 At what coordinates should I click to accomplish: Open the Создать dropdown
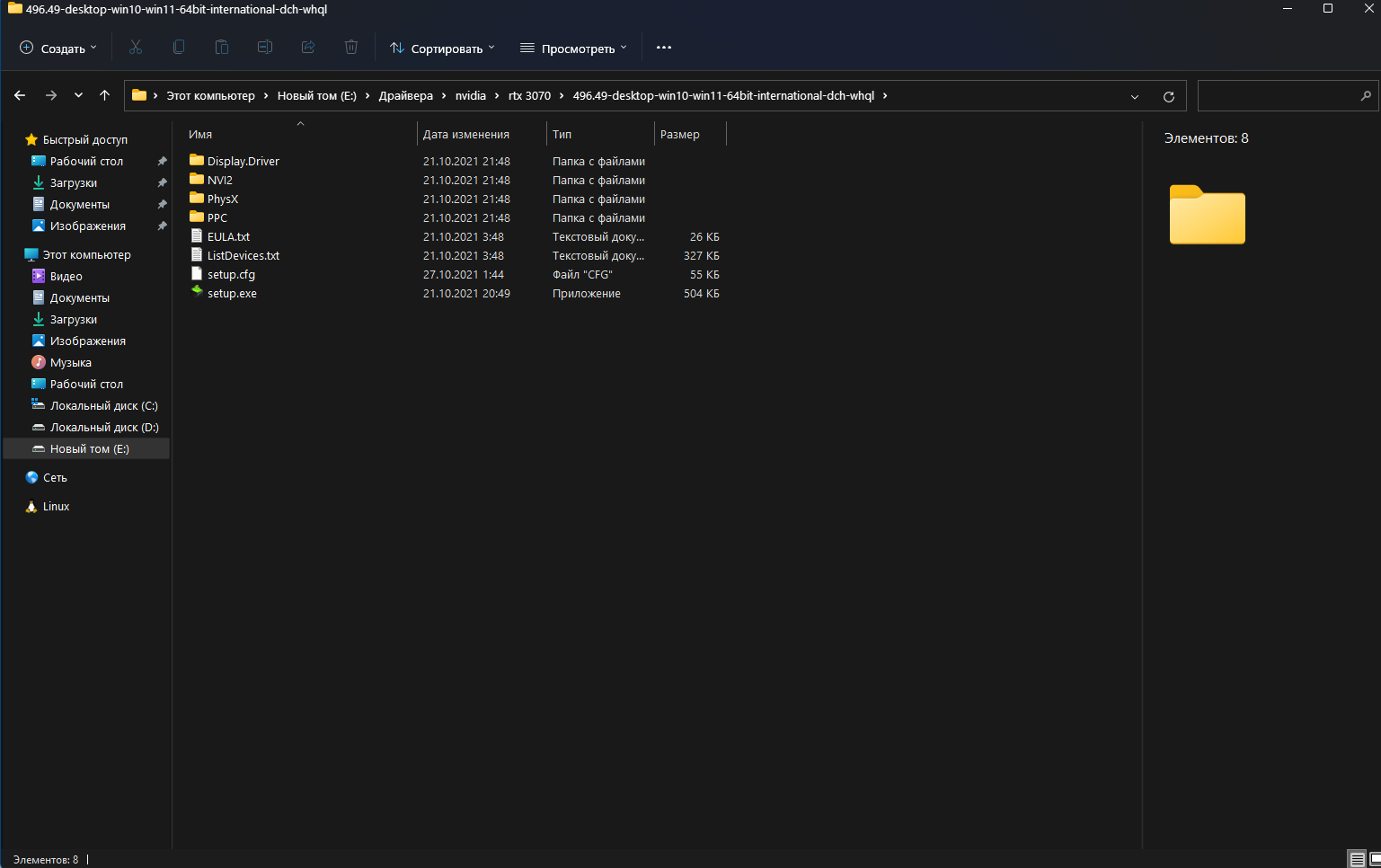click(58, 48)
